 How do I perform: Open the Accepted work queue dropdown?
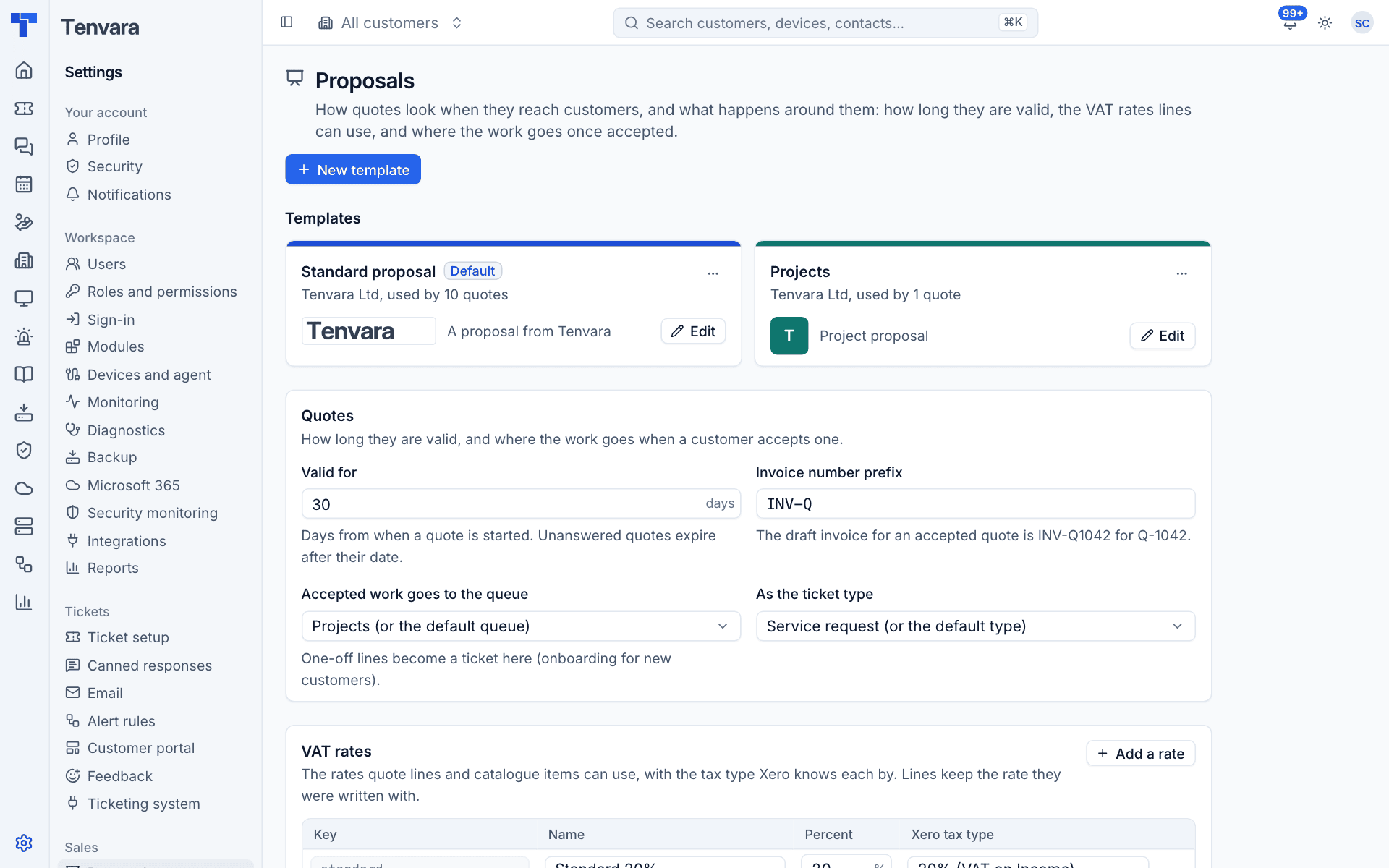[x=521, y=626]
